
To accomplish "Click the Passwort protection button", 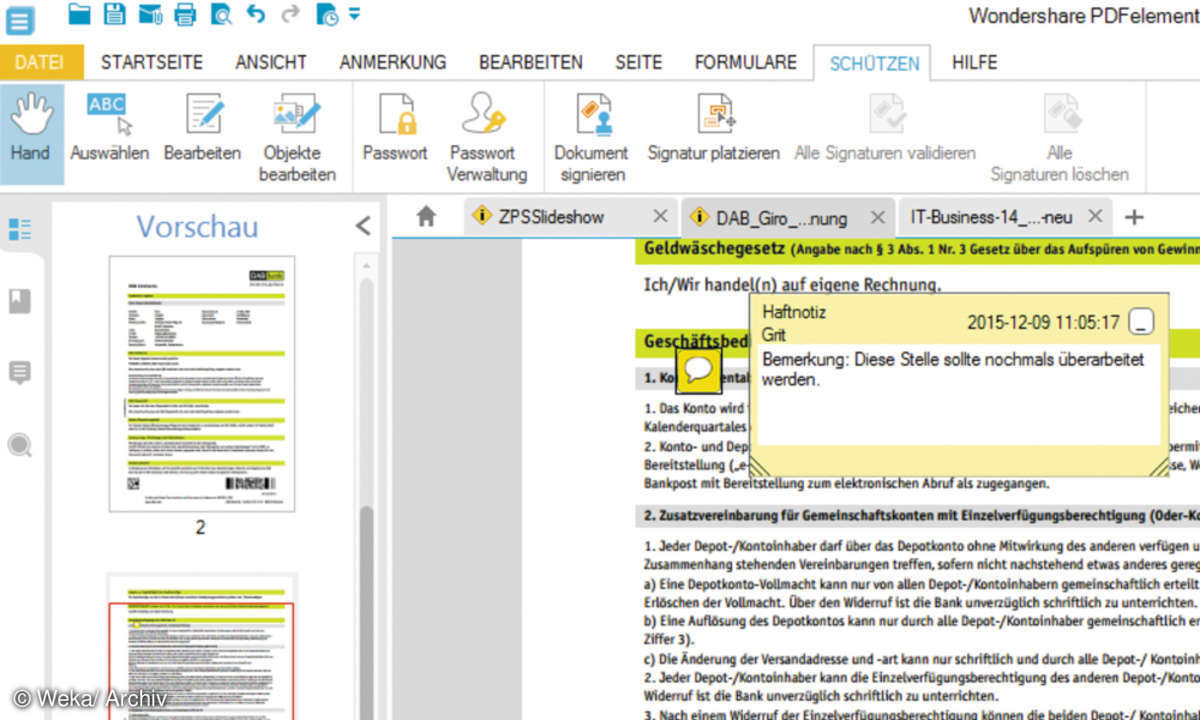I will [x=395, y=129].
